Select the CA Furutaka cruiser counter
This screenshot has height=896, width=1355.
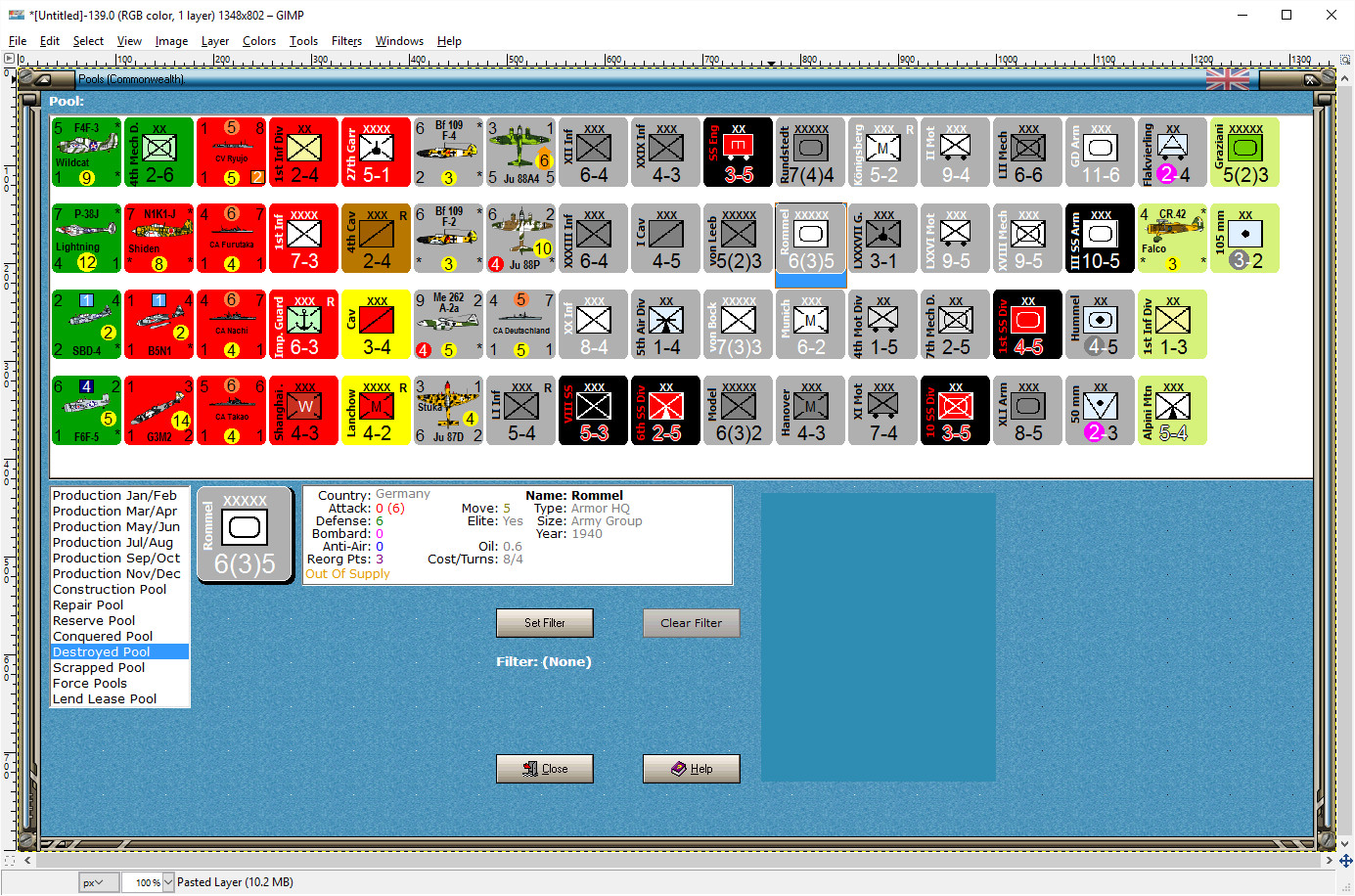(x=231, y=239)
